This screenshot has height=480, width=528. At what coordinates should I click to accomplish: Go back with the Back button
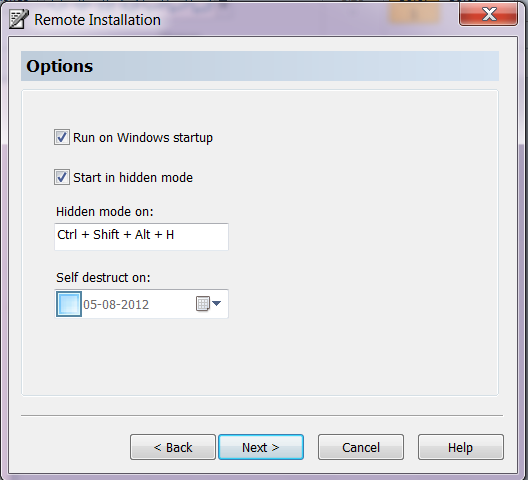point(173,447)
